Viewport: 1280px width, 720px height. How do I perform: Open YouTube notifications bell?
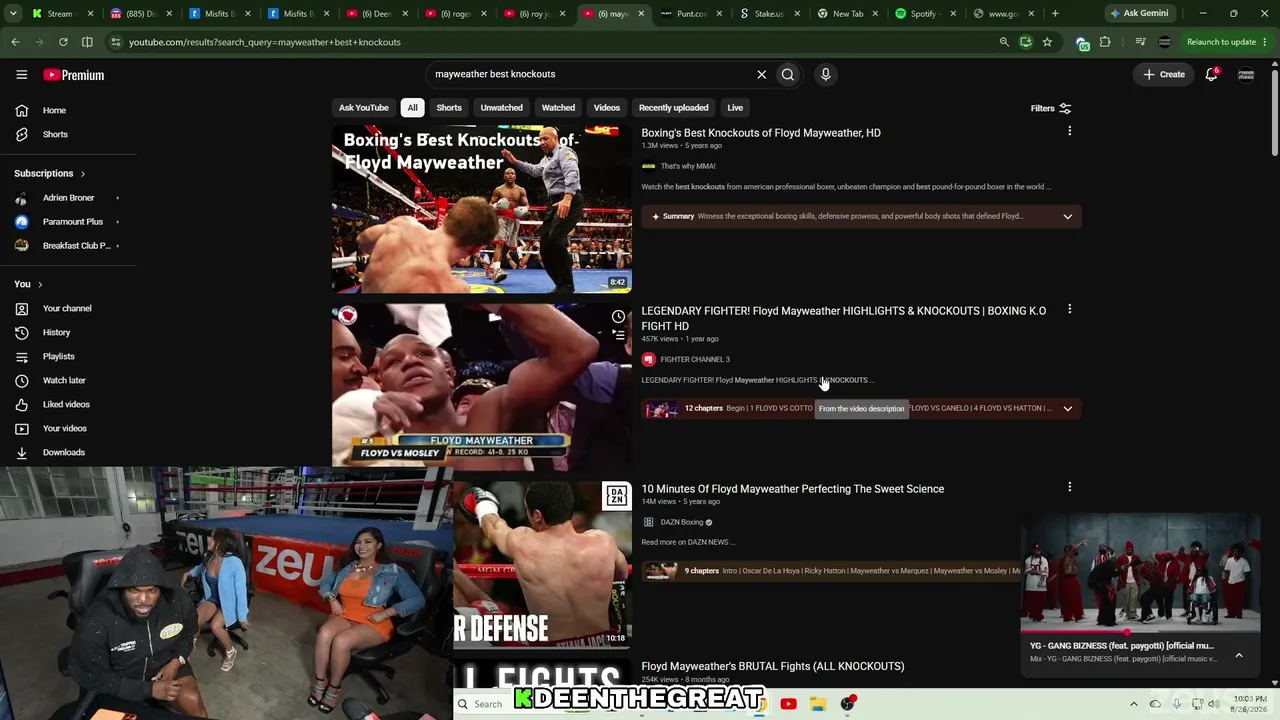(1211, 74)
